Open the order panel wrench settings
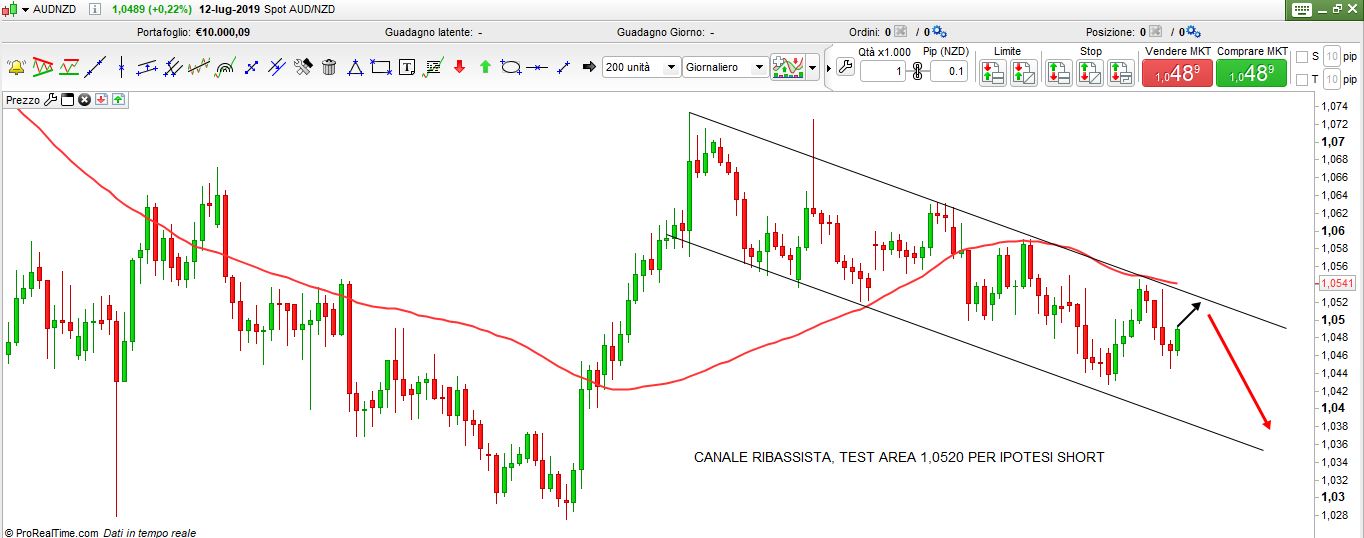 pos(844,68)
